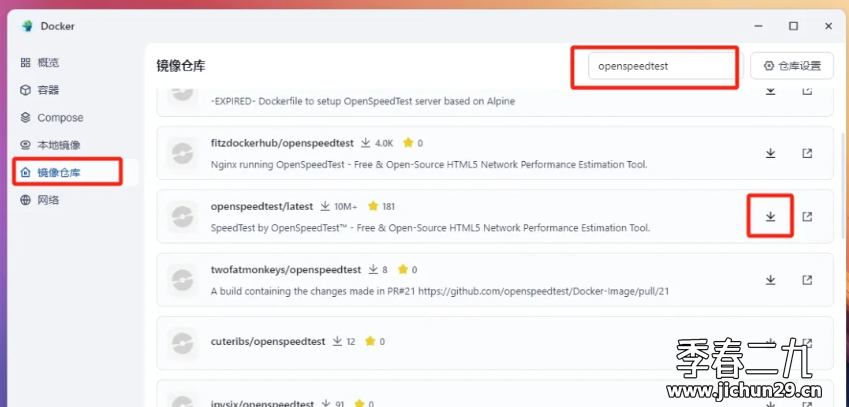849x407 pixels.
Task: Click the Docker app logo icon
Action: 27,26
